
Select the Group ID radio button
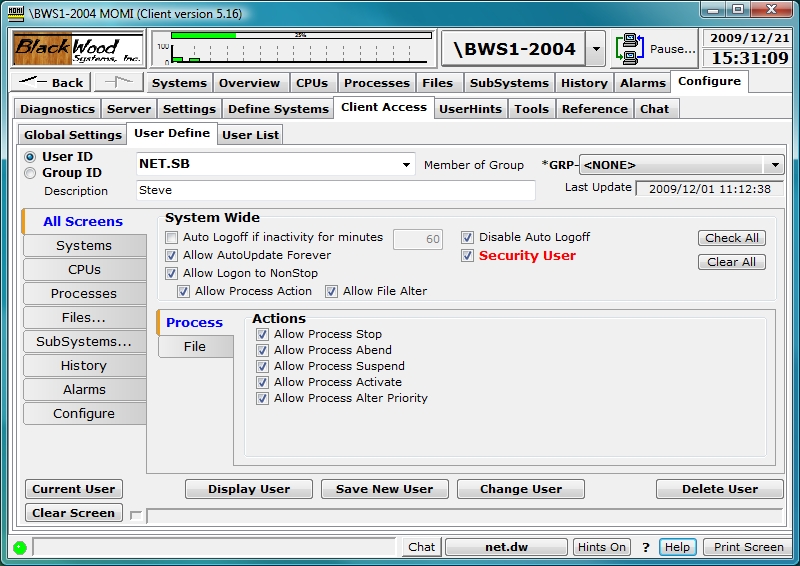pyautogui.click(x=30, y=173)
